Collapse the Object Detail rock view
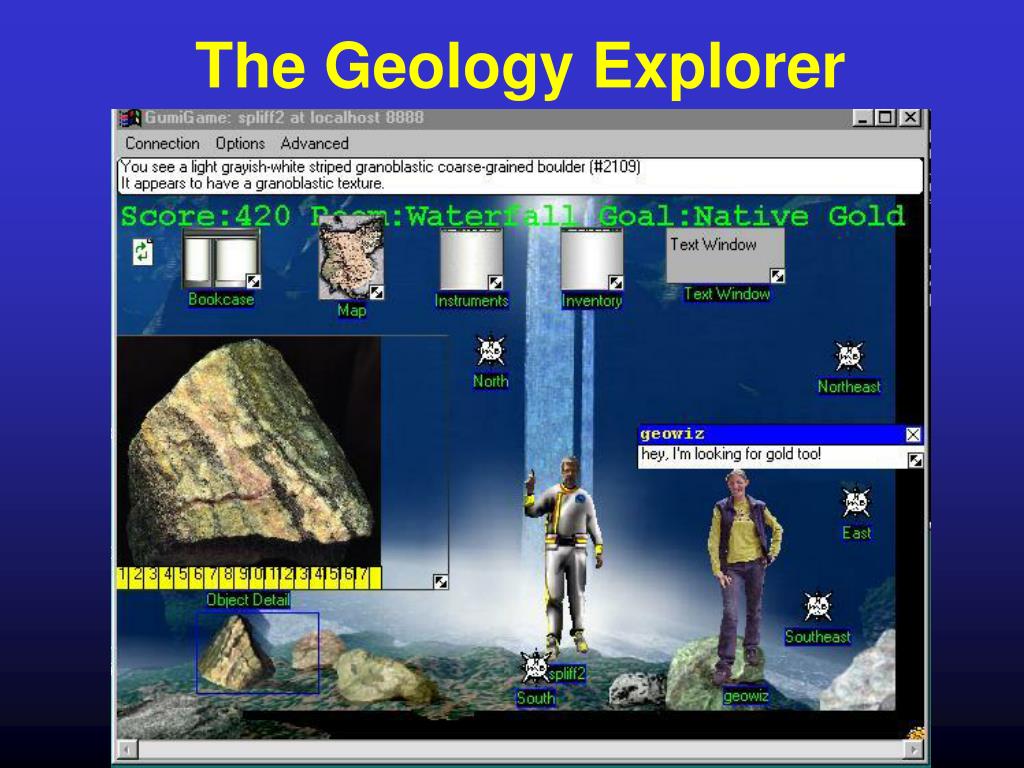Viewport: 1024px width, 768px height. 441,581
